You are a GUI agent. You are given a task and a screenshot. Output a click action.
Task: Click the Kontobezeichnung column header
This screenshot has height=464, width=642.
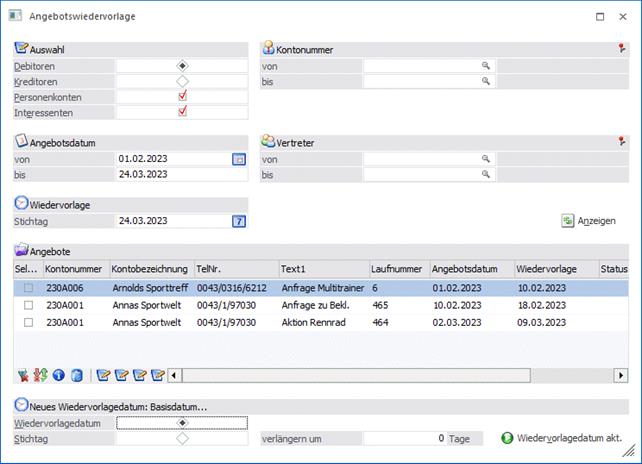tap(150, 268)
